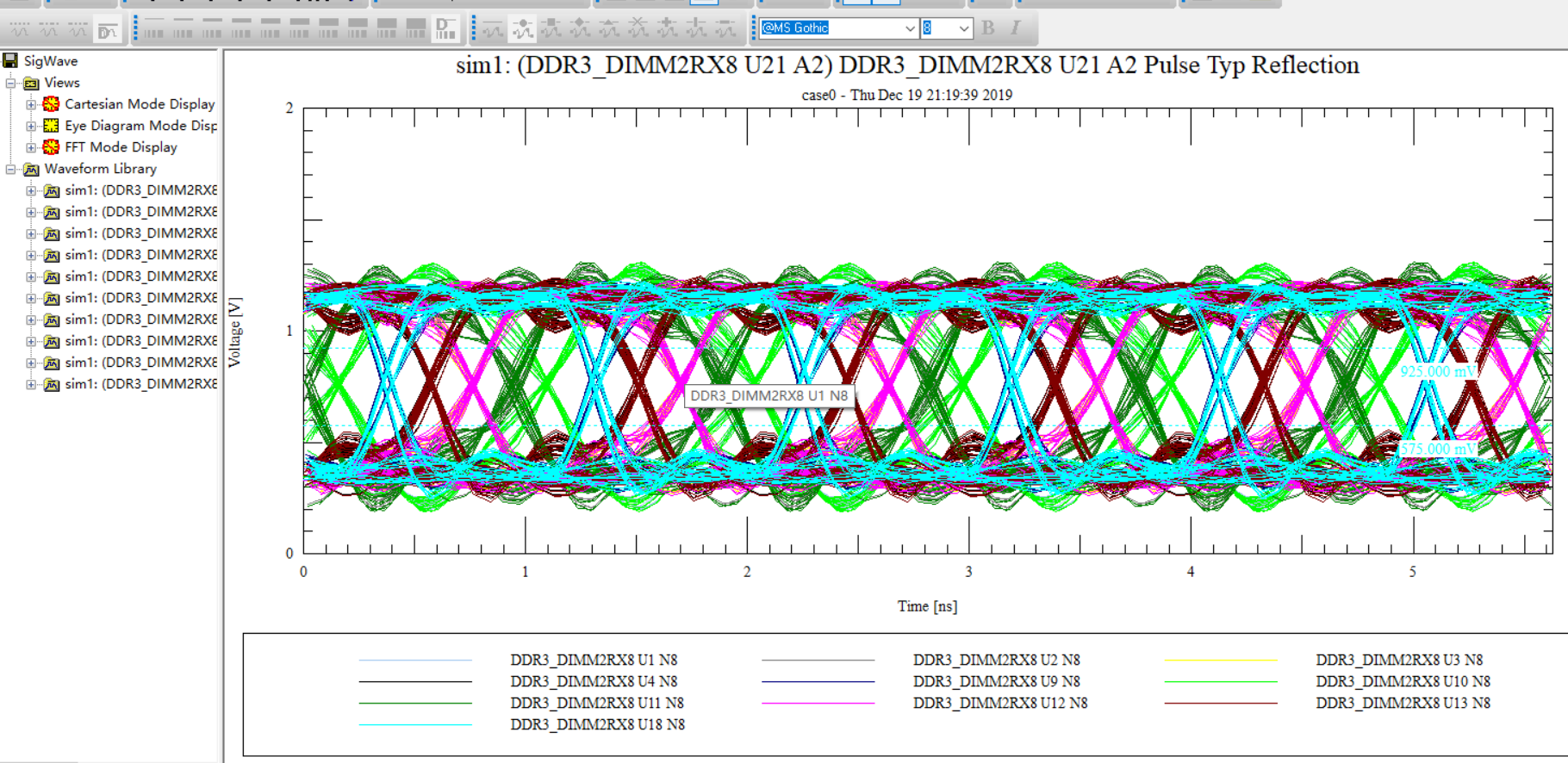Screen dimensions: 1568x763
Task: Click legend label DDR3_DIMM2RX8 U9 N8
Action: click(997, 682)
